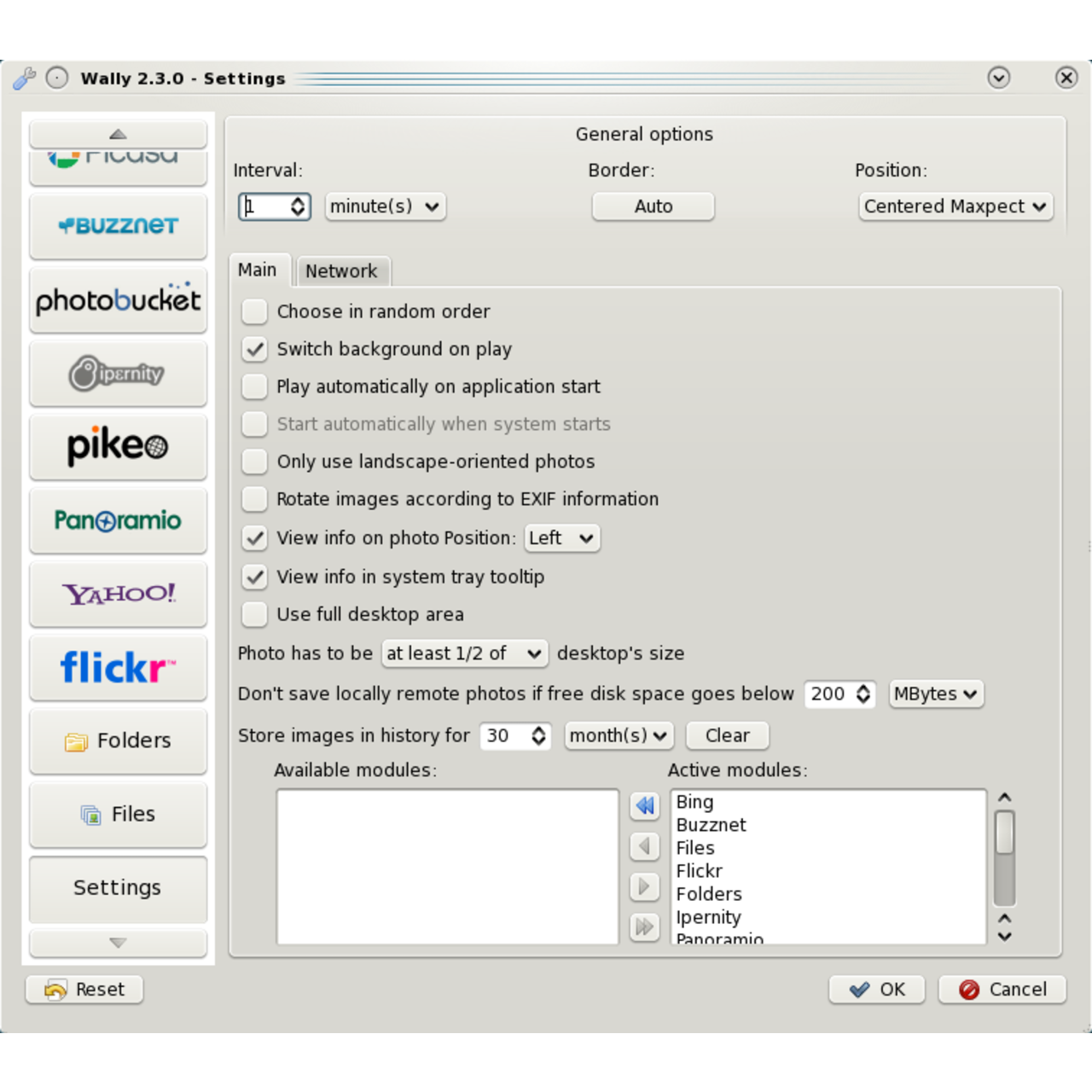This screenshot has height=1092, width=1092.
Task: Open the Flickr module settings
Action: point(118,668)
